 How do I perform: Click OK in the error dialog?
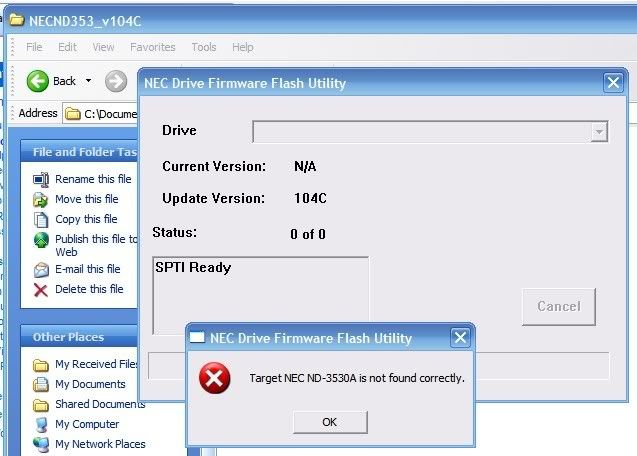(x=330, y=422)
